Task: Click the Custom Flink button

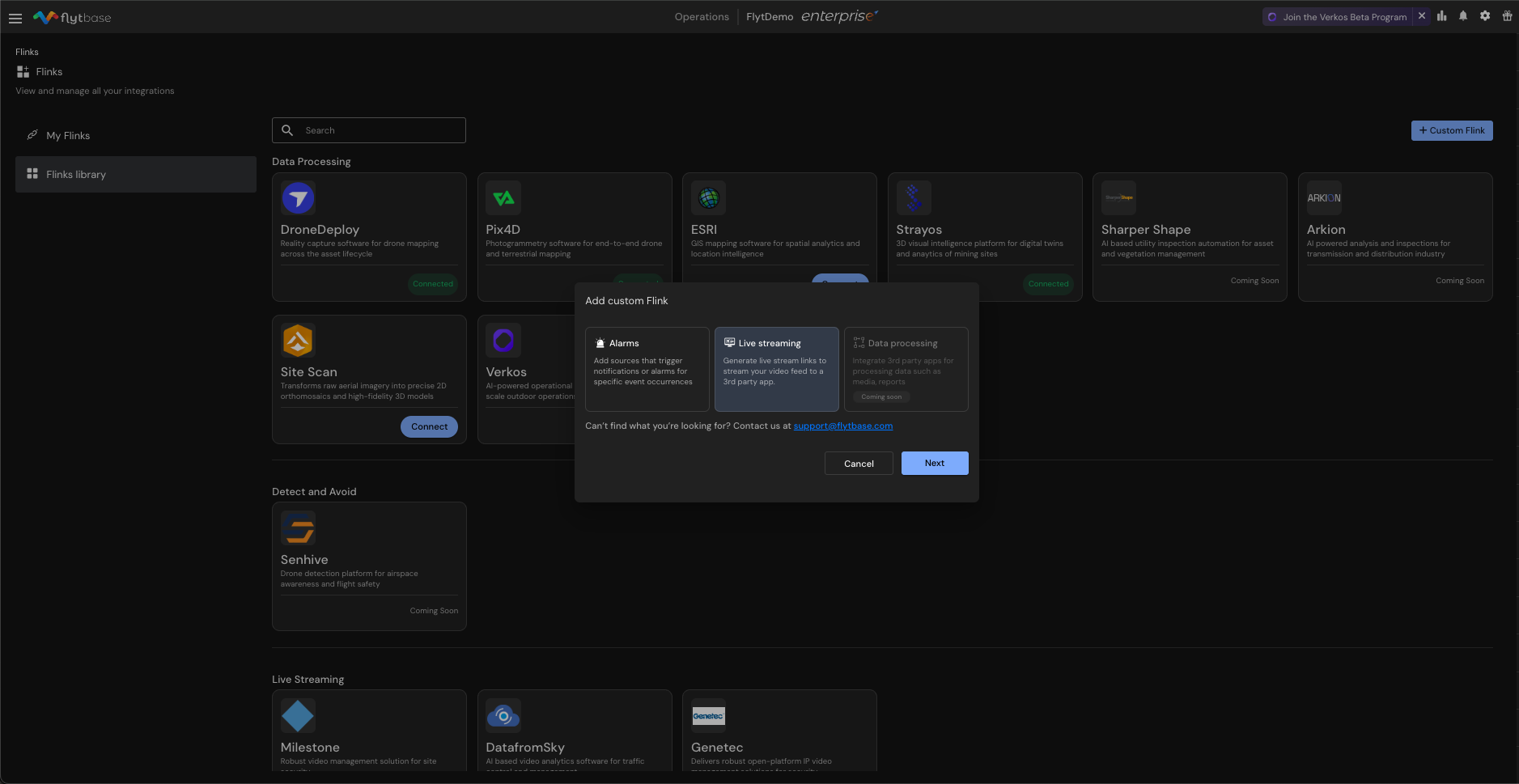Action: coord(1452,130)
